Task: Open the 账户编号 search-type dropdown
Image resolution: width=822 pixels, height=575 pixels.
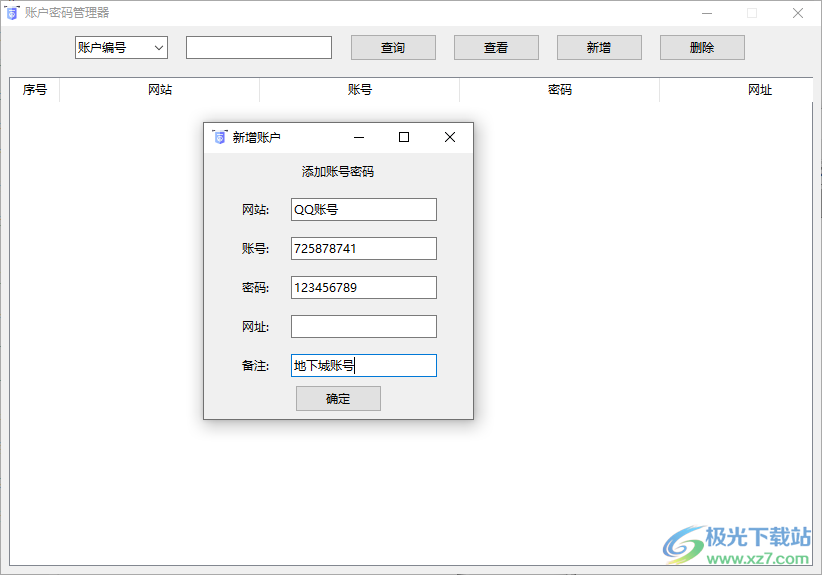Action: [121, 48]
